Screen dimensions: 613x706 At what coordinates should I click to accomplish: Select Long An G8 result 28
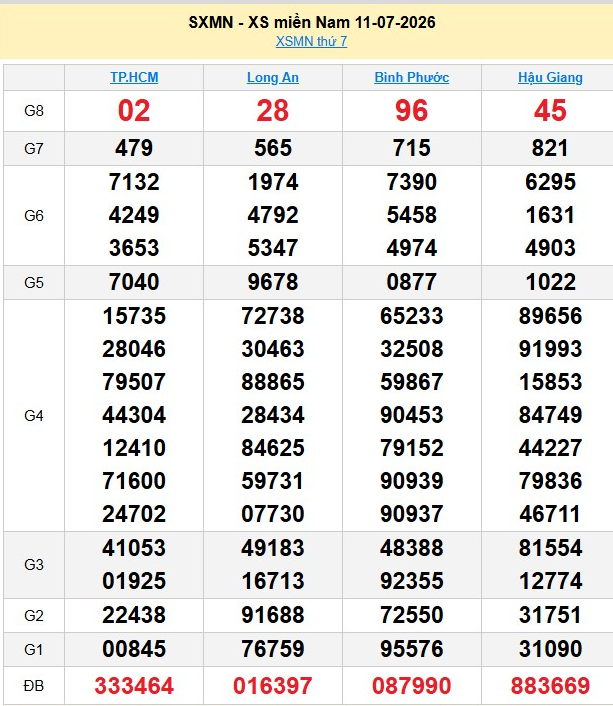click(273, 111)
